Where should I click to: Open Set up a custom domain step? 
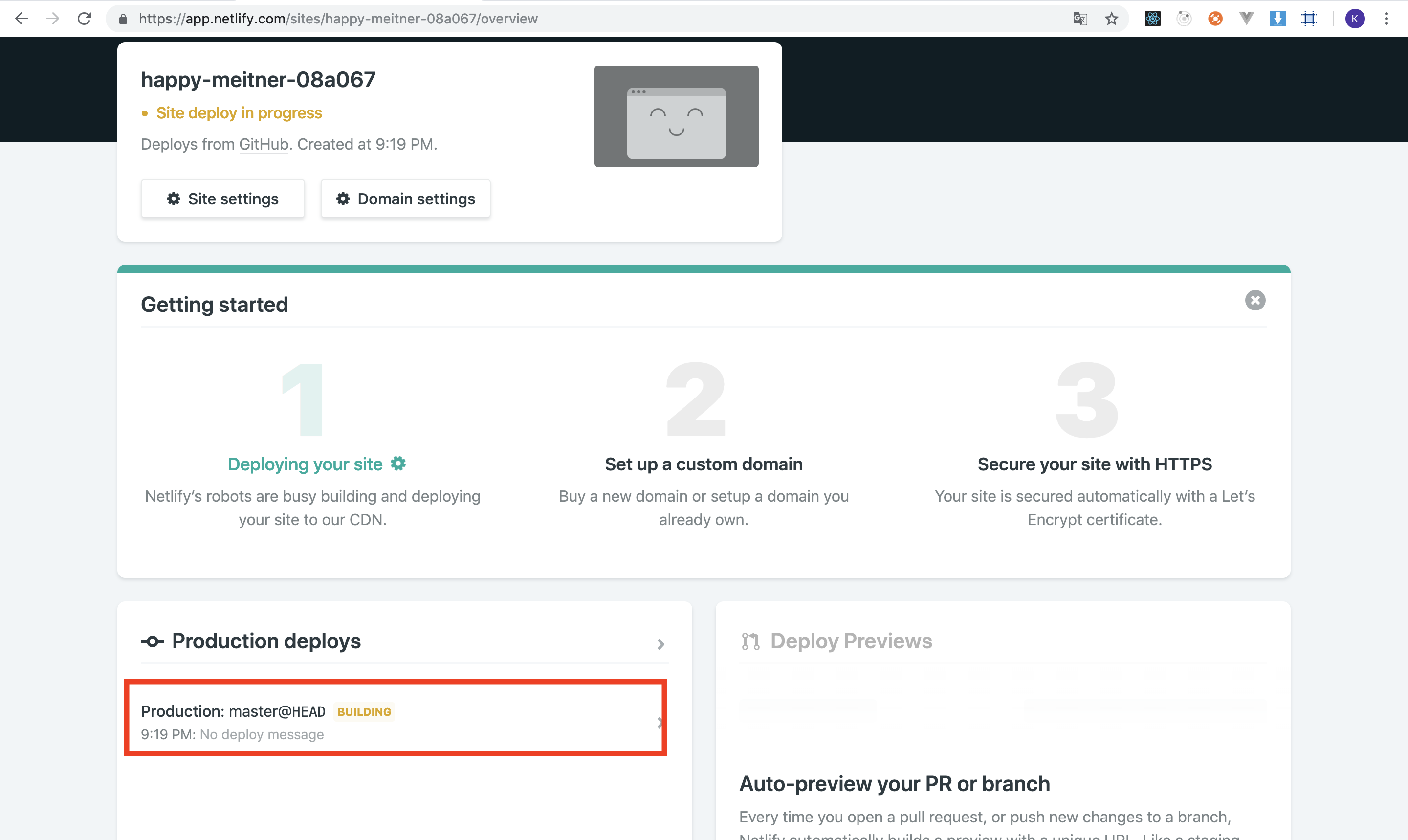[704, 464]
